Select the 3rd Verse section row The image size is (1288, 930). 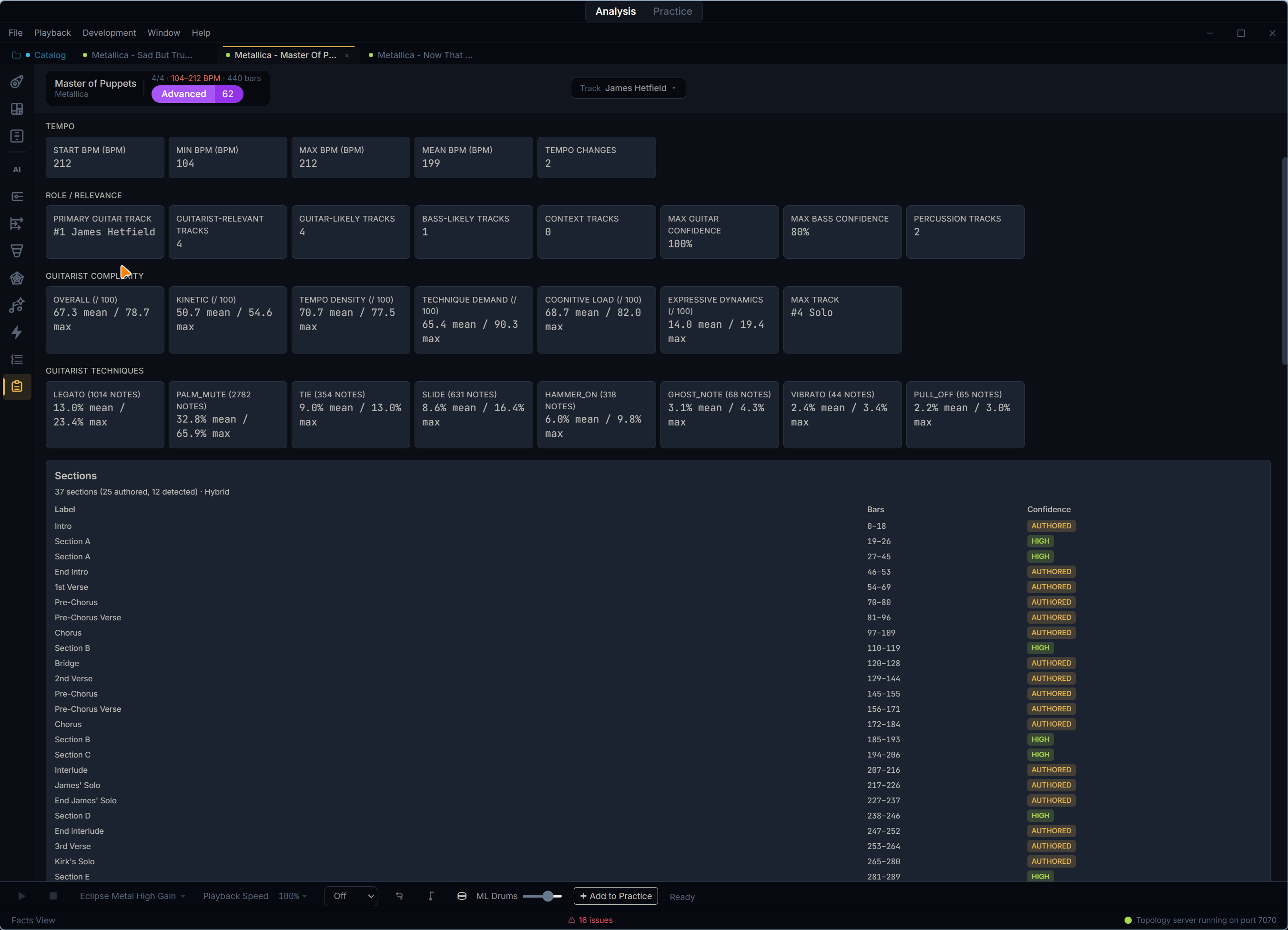pyautogui.click(x=658, y=846)
